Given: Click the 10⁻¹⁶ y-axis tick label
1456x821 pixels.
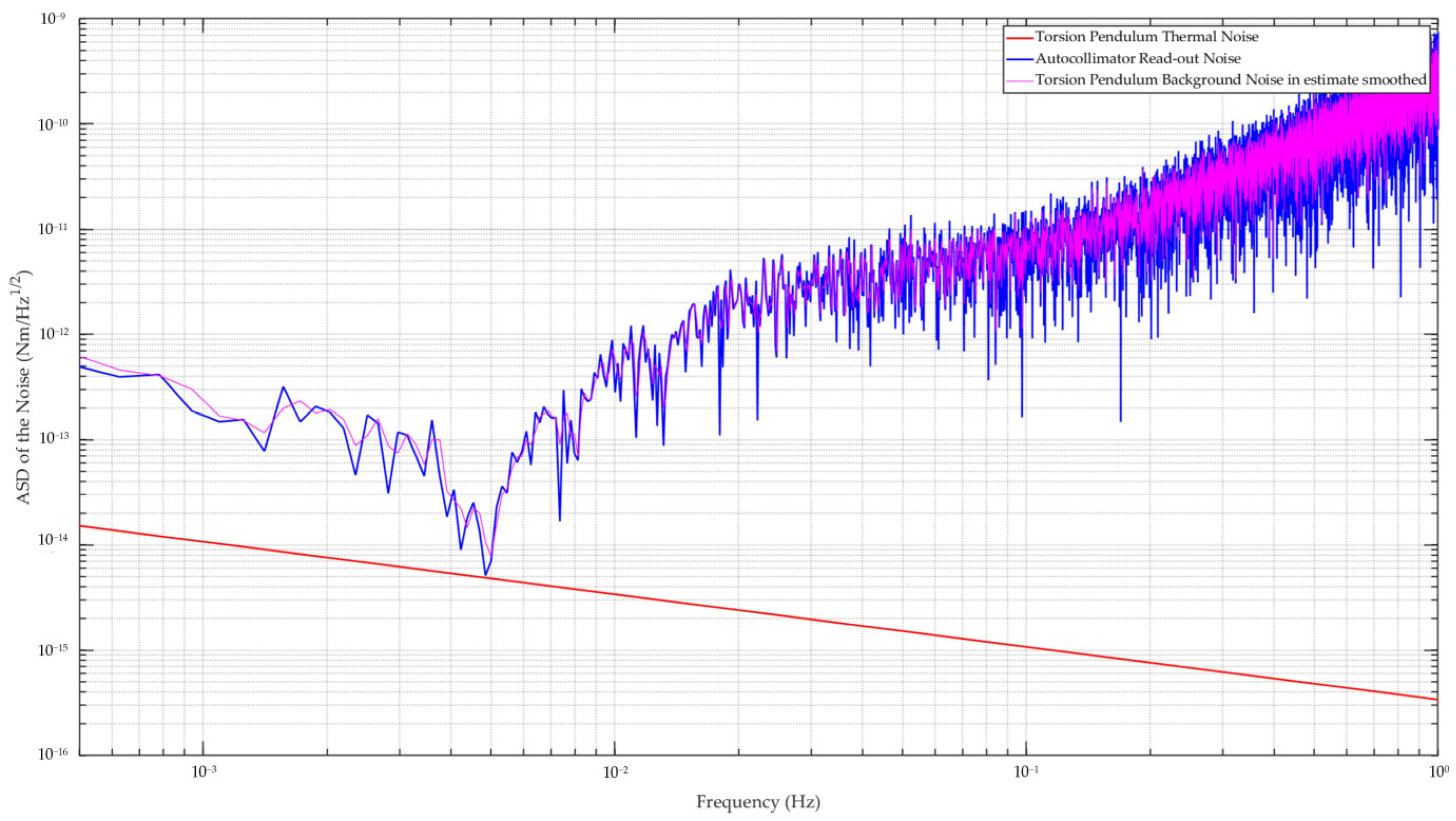Looking at the screenshot, I should (x=54, y=754).
